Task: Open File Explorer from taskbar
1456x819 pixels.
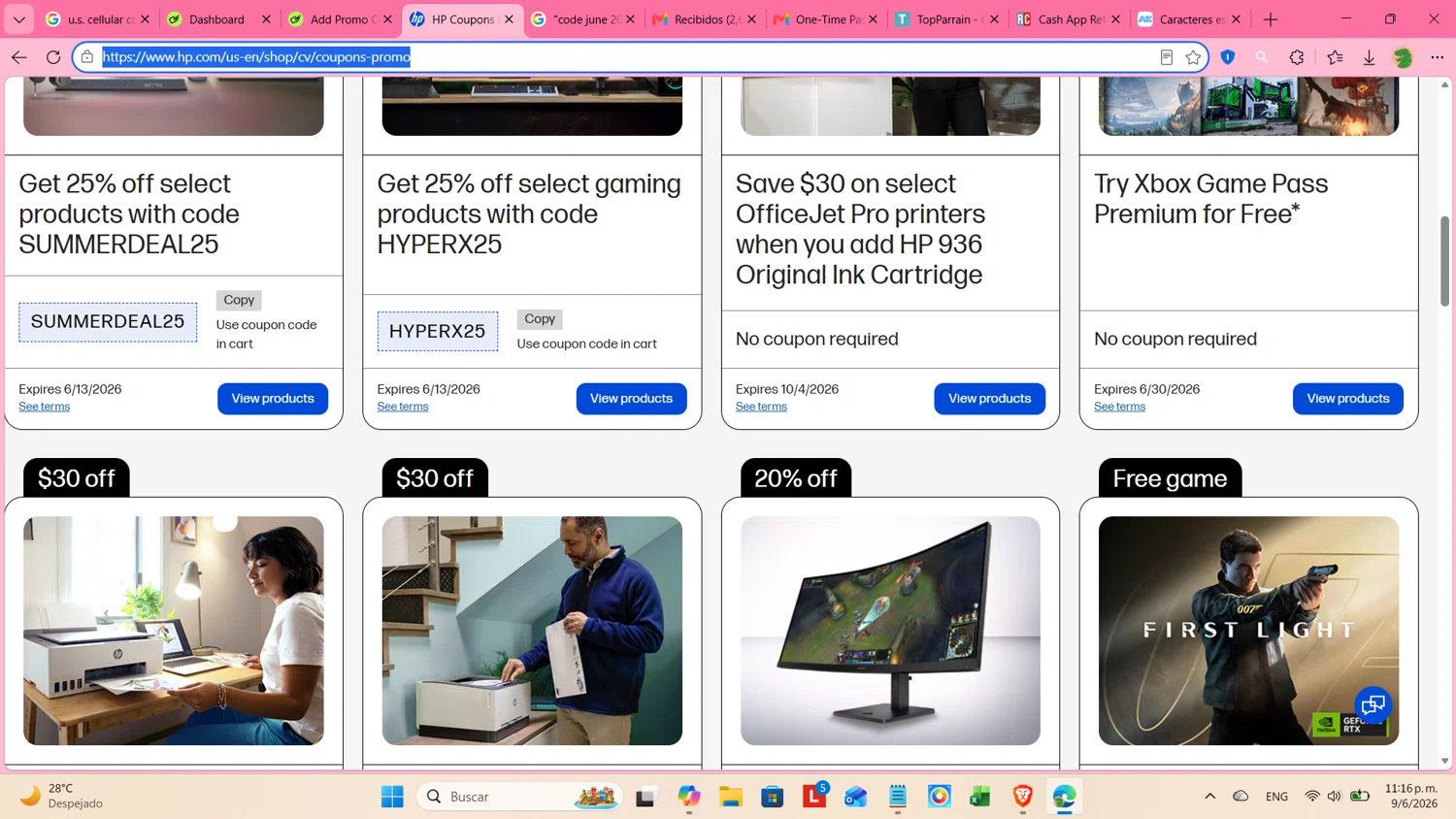Action: click(x=730, y=797)
